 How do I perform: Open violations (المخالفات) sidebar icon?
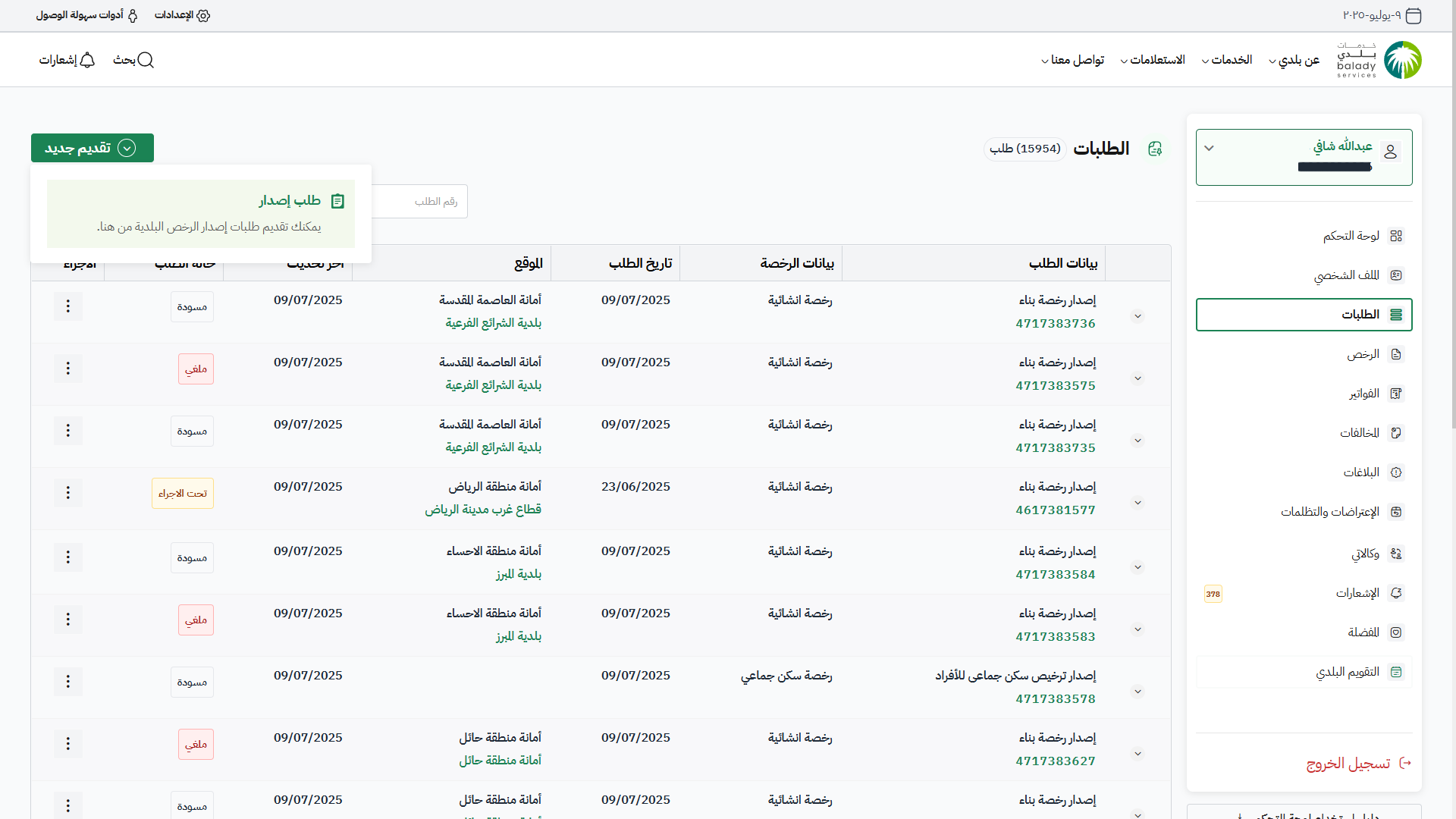point(1396,433)
